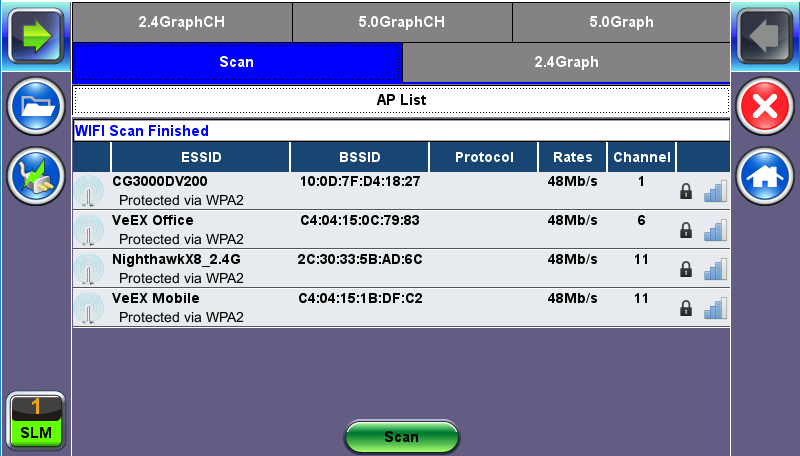Click lock icon on VeEx Office row
800x456 pixels.
686,230
